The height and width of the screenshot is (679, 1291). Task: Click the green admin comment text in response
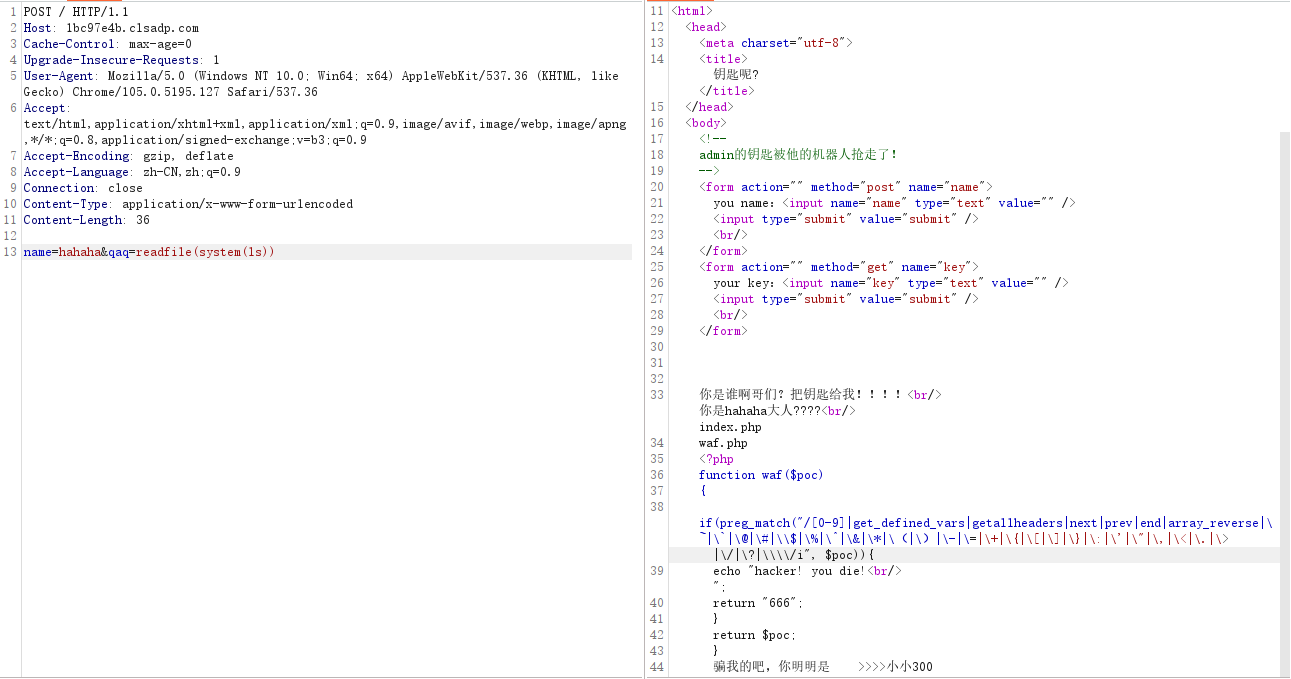(798, 155)
